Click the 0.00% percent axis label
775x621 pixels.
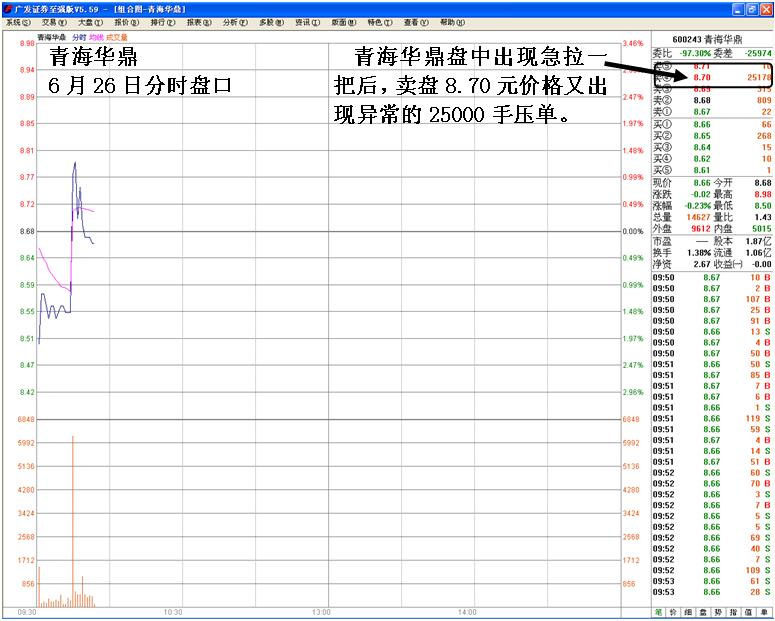click(633, 231)
